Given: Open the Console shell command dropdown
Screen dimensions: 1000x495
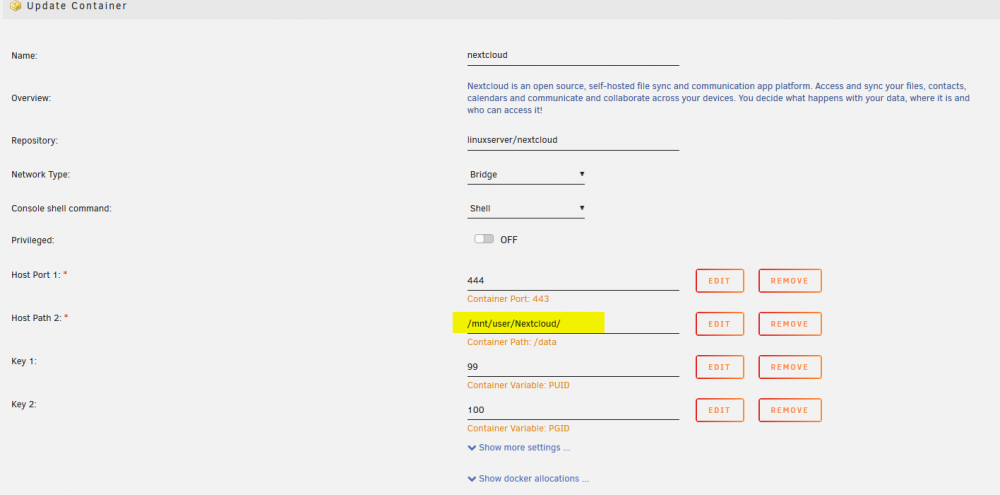Looking at the screenshot, I should (x=526, y=208).
